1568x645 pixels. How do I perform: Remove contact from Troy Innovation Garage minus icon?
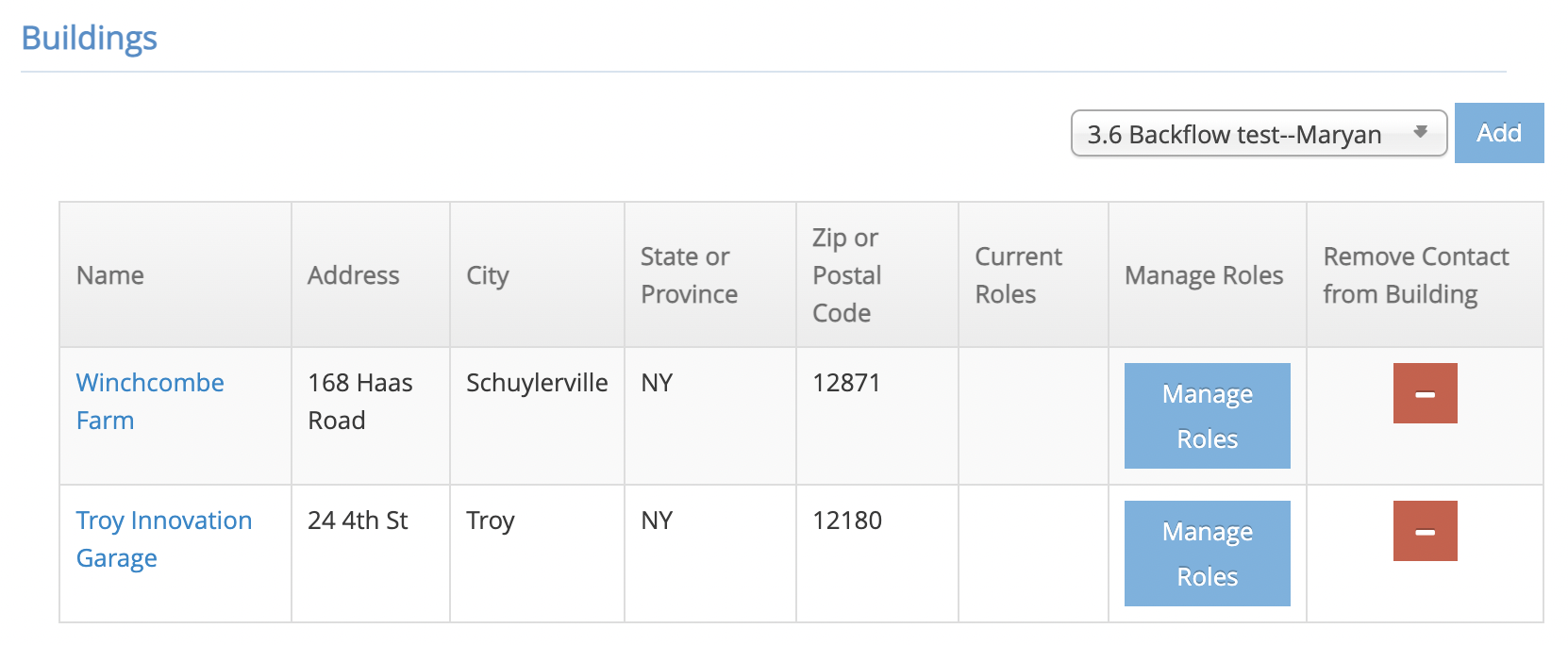[1425, 531]
